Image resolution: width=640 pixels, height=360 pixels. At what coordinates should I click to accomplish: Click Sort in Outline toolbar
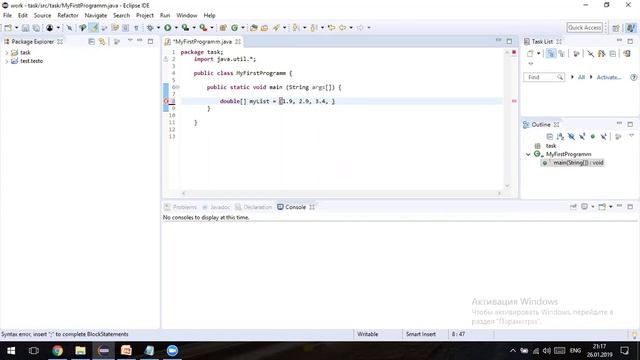pos(560,136)
